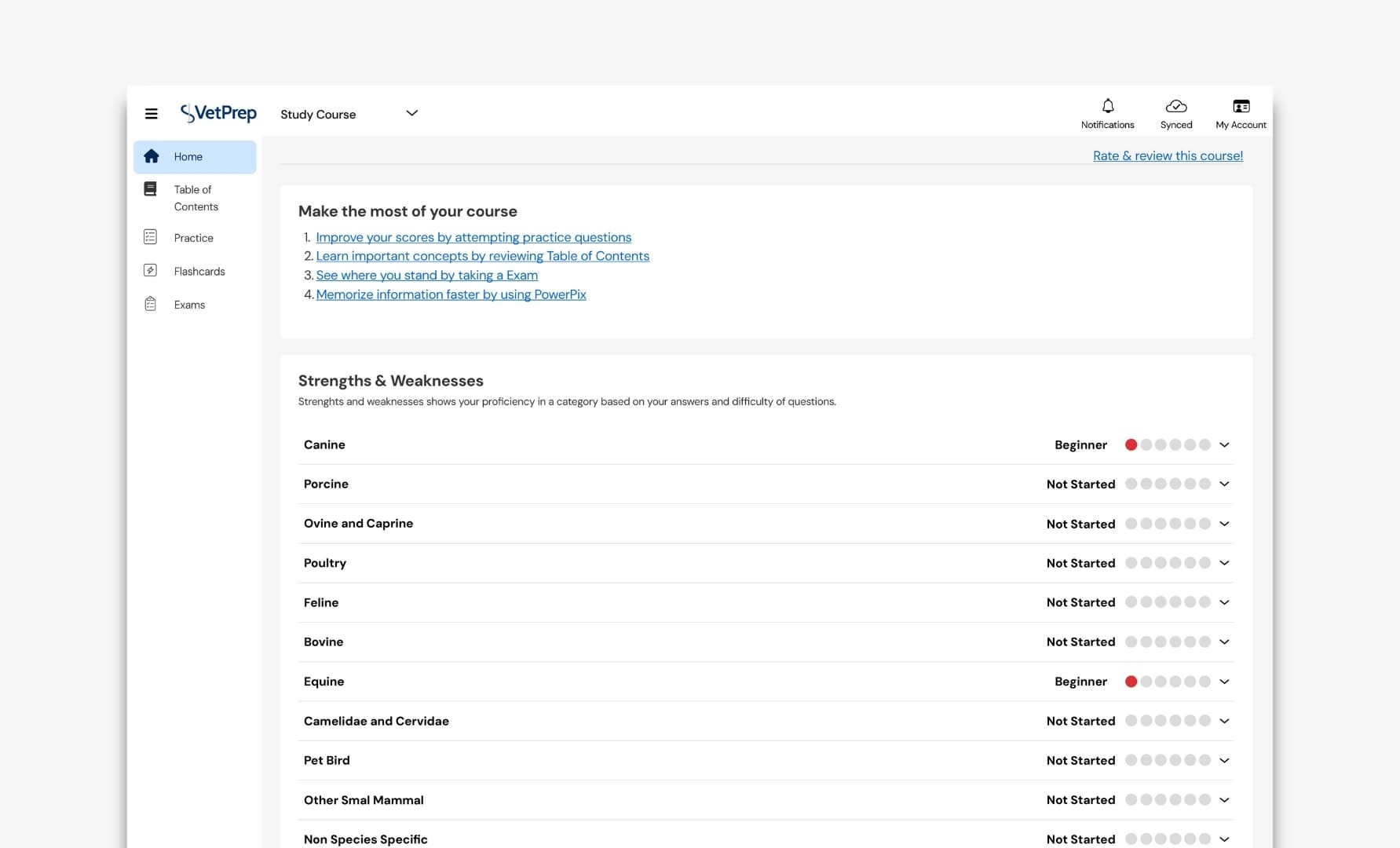Click the hamburger menu icon
The image size is (1400, 848).
[151, 114]
